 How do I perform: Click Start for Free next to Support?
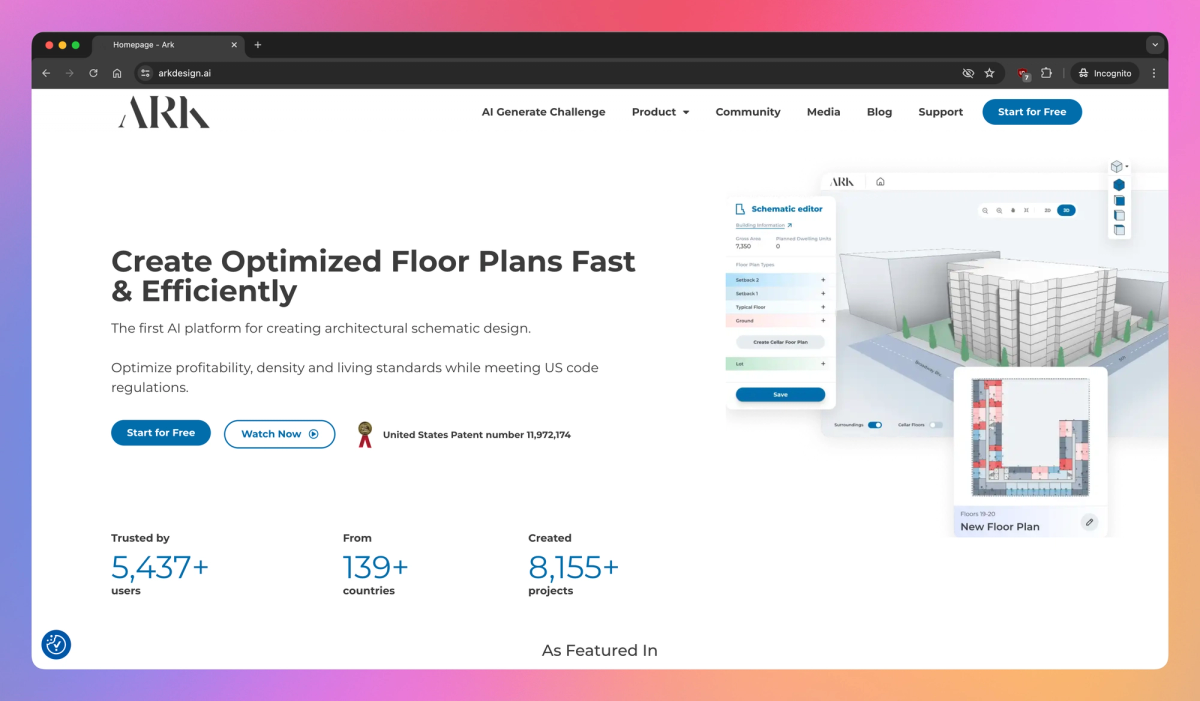[x=1032, y=112]
